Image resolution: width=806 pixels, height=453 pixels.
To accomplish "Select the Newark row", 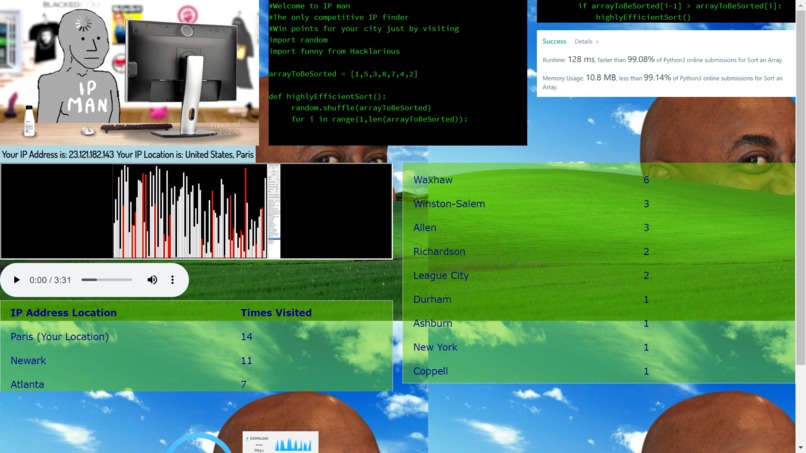I will click(196, 360).
